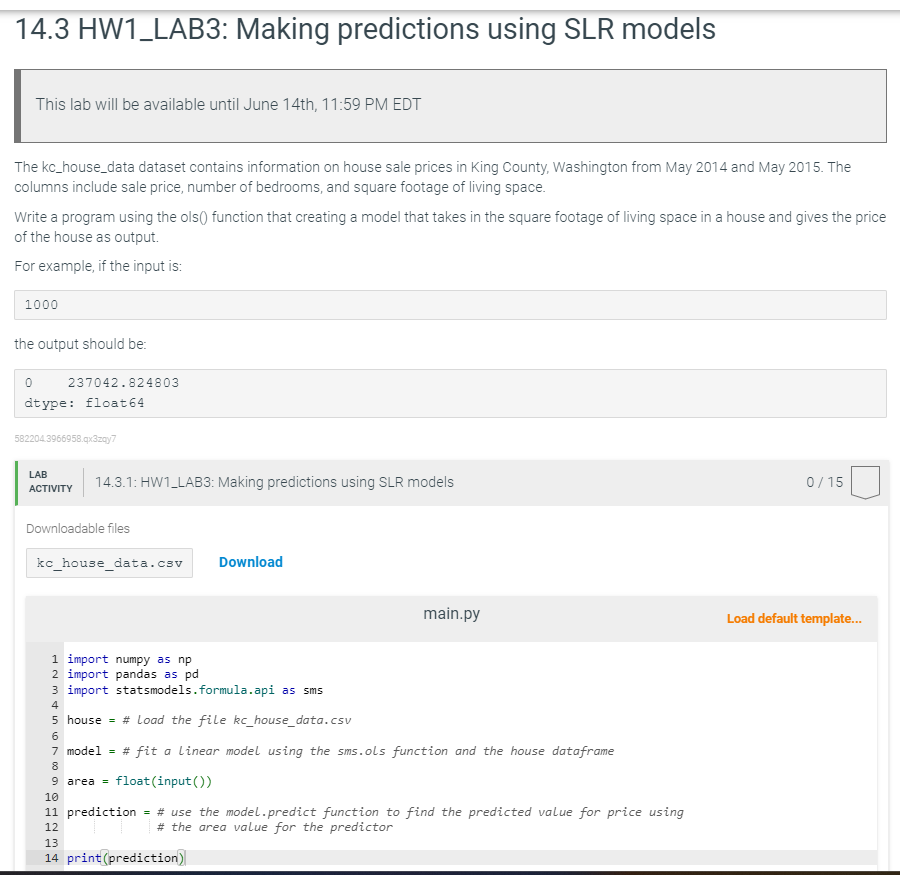Click the June 14th availability notice banner
This screenshot has width=900, height=875.
tap(450, 105)
